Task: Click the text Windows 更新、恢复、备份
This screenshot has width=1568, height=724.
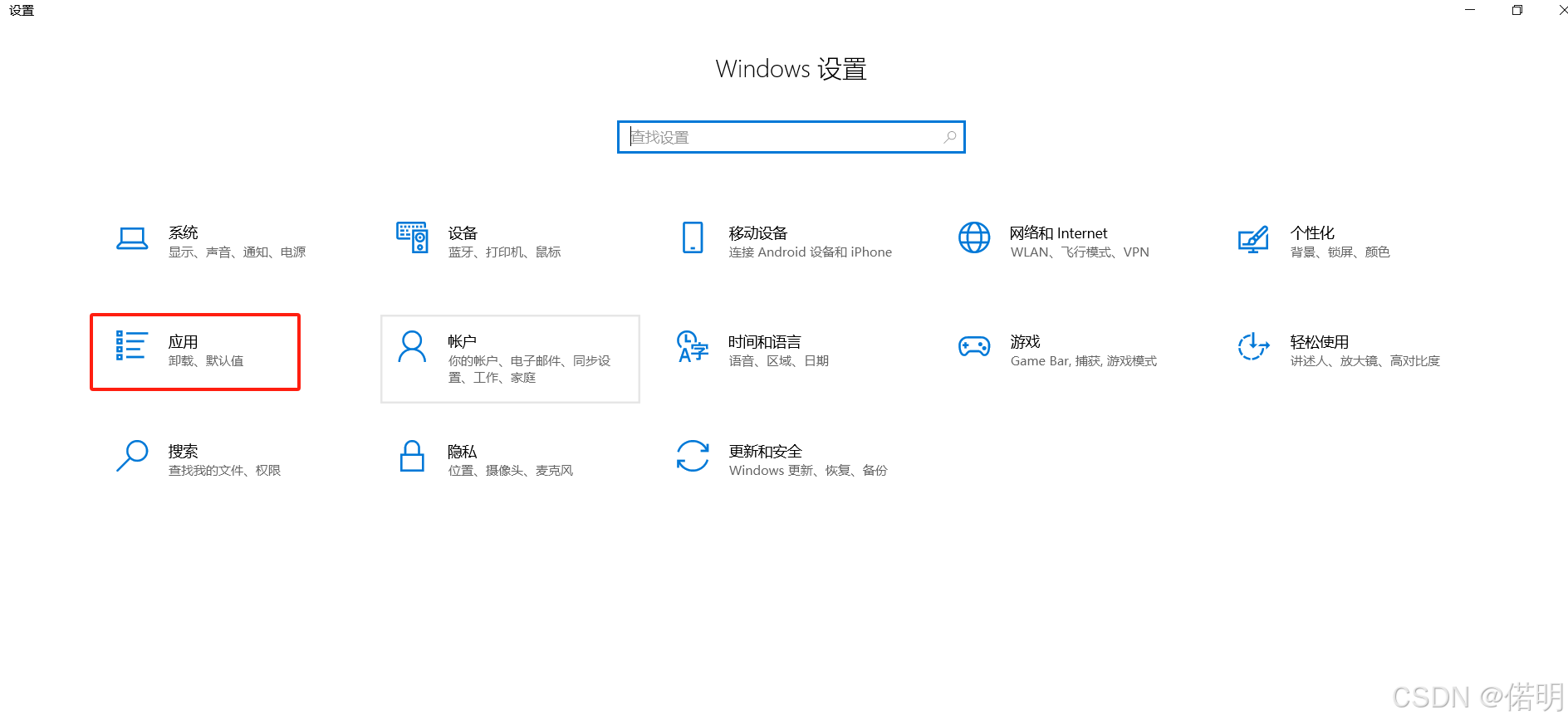Action: tap(808, 470)
